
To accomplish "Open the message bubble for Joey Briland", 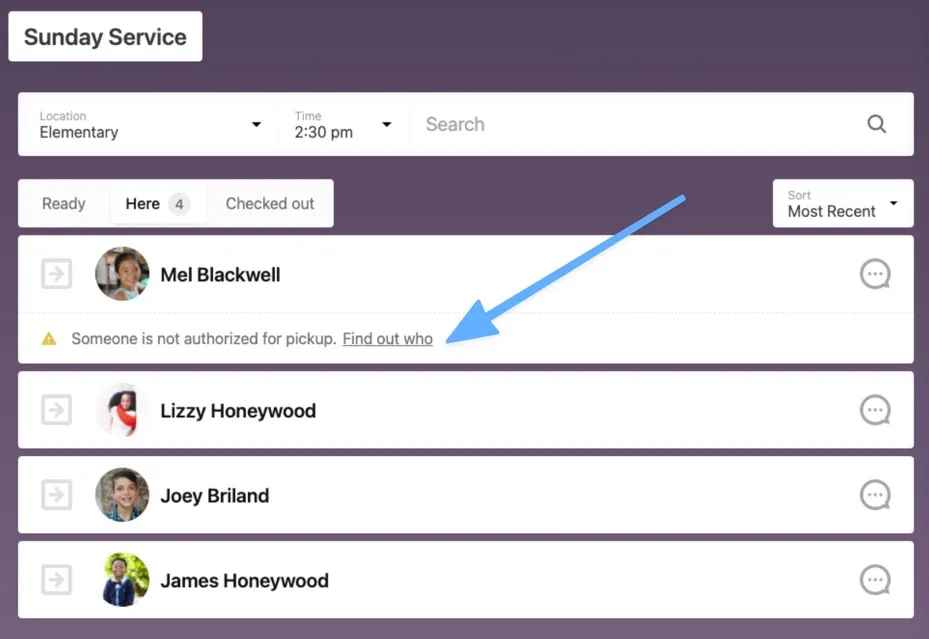I will point(875,495).
